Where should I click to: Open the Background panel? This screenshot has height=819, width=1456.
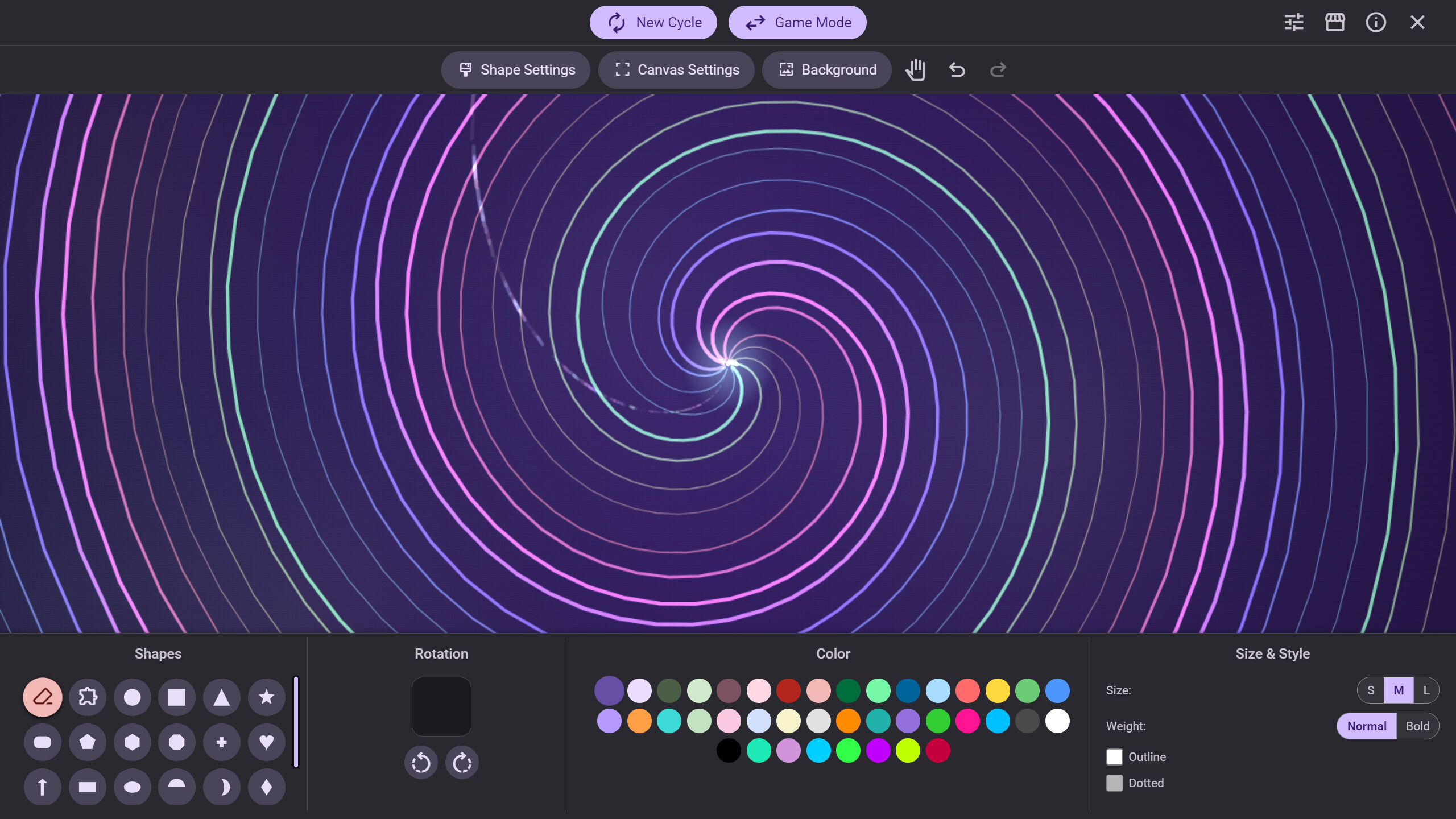(x=826, y=69)
